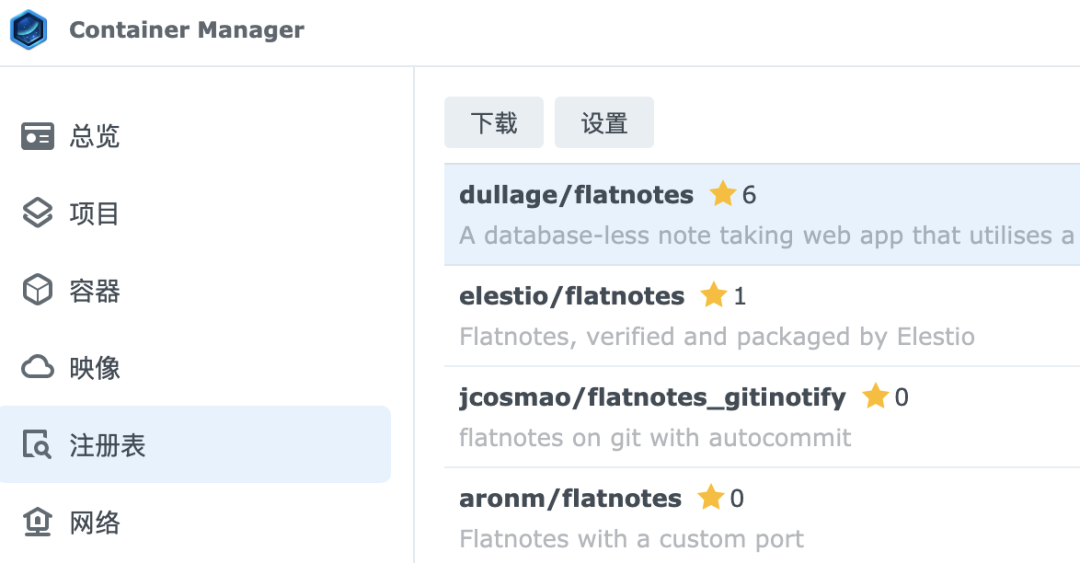Switch to the 总览 sidebar tab
This screenshot has height=563, width=1080.
click(x=94, y=136)
